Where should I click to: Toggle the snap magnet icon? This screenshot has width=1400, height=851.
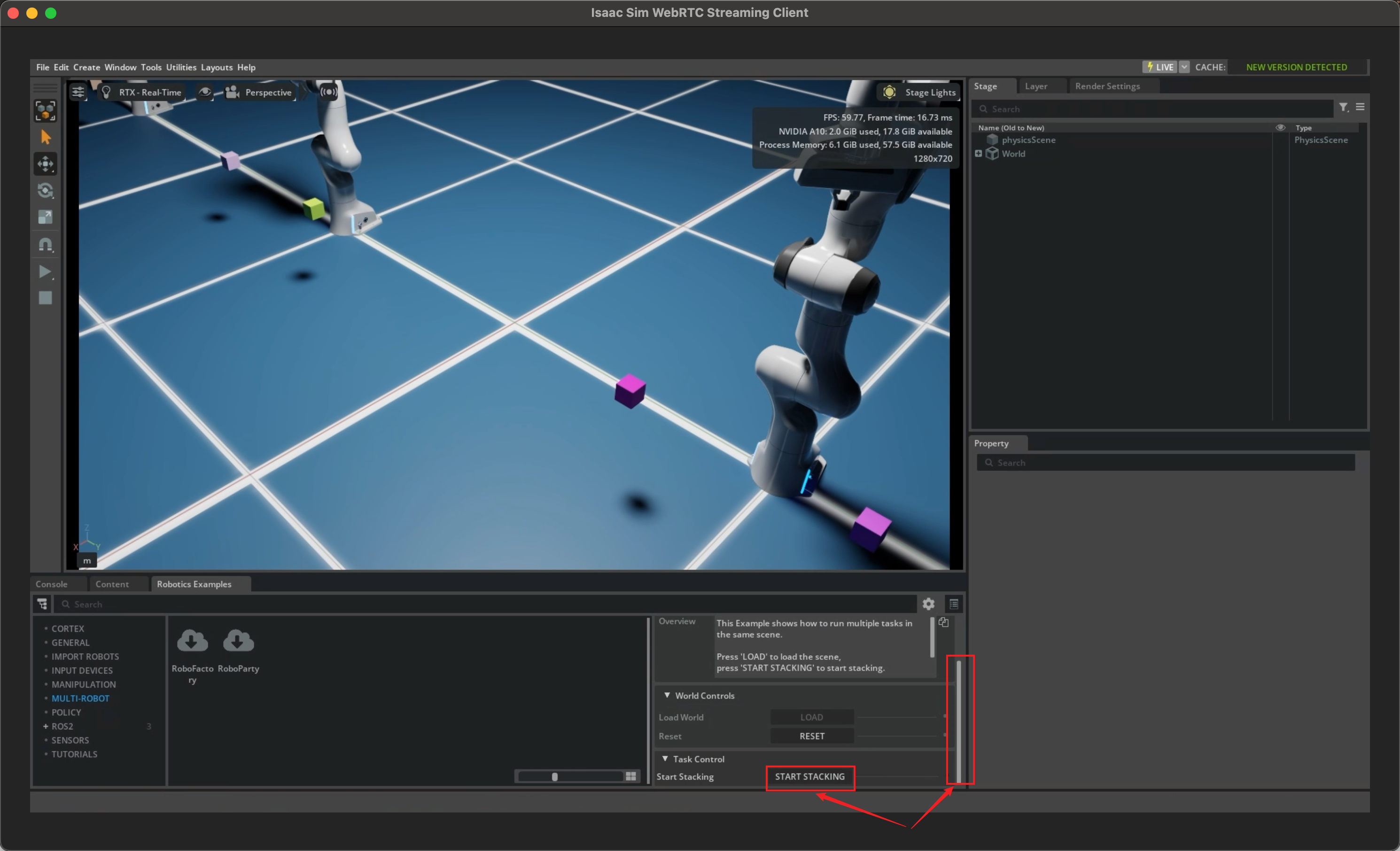46,245
